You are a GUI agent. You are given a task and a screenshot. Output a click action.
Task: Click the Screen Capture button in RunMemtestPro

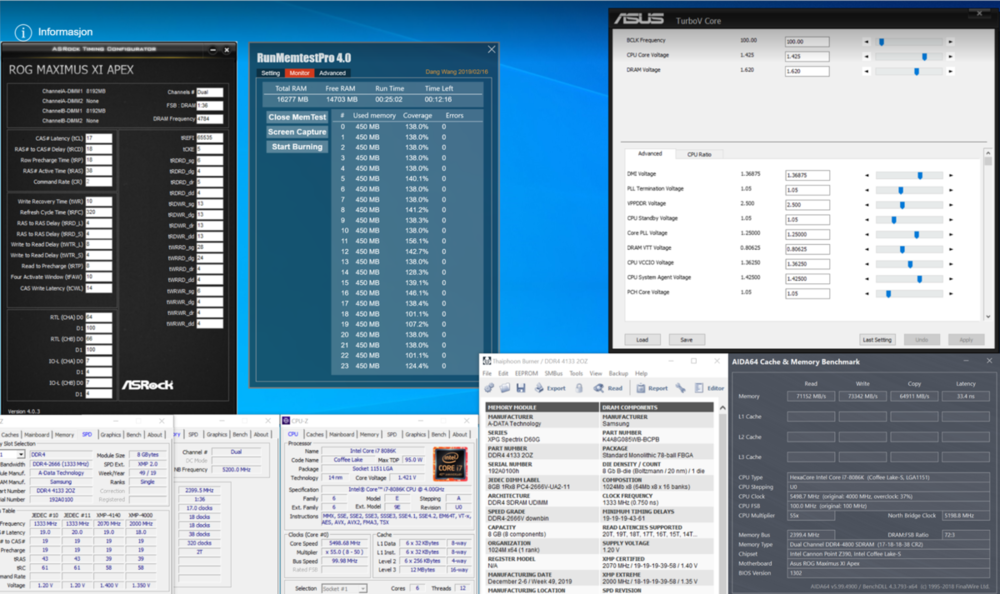297,132
